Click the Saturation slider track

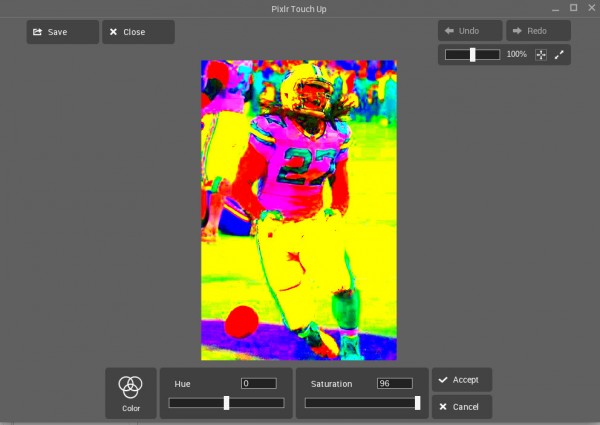[x=362, y=403]
